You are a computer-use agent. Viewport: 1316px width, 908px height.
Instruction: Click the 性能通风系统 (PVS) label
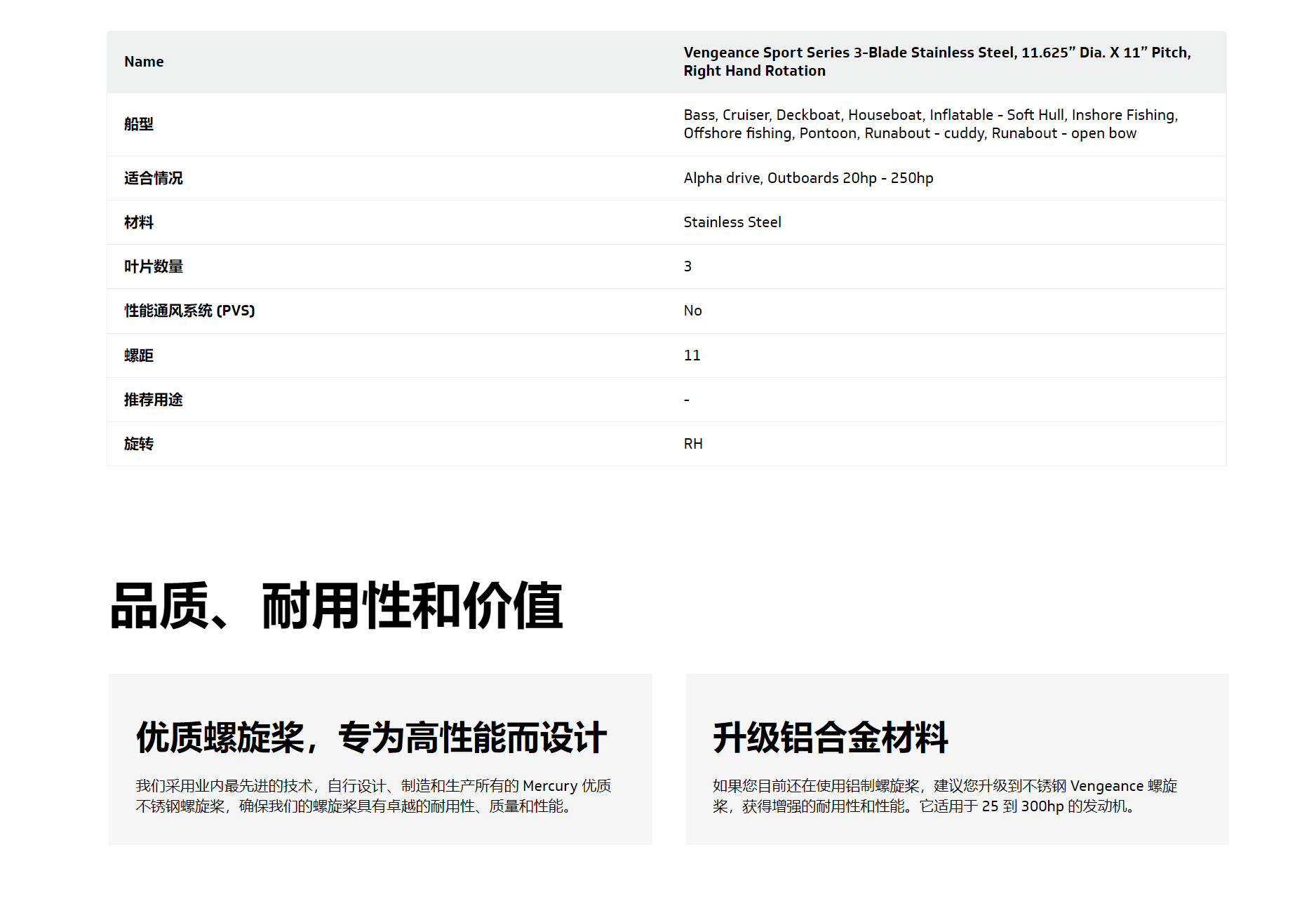189,311
